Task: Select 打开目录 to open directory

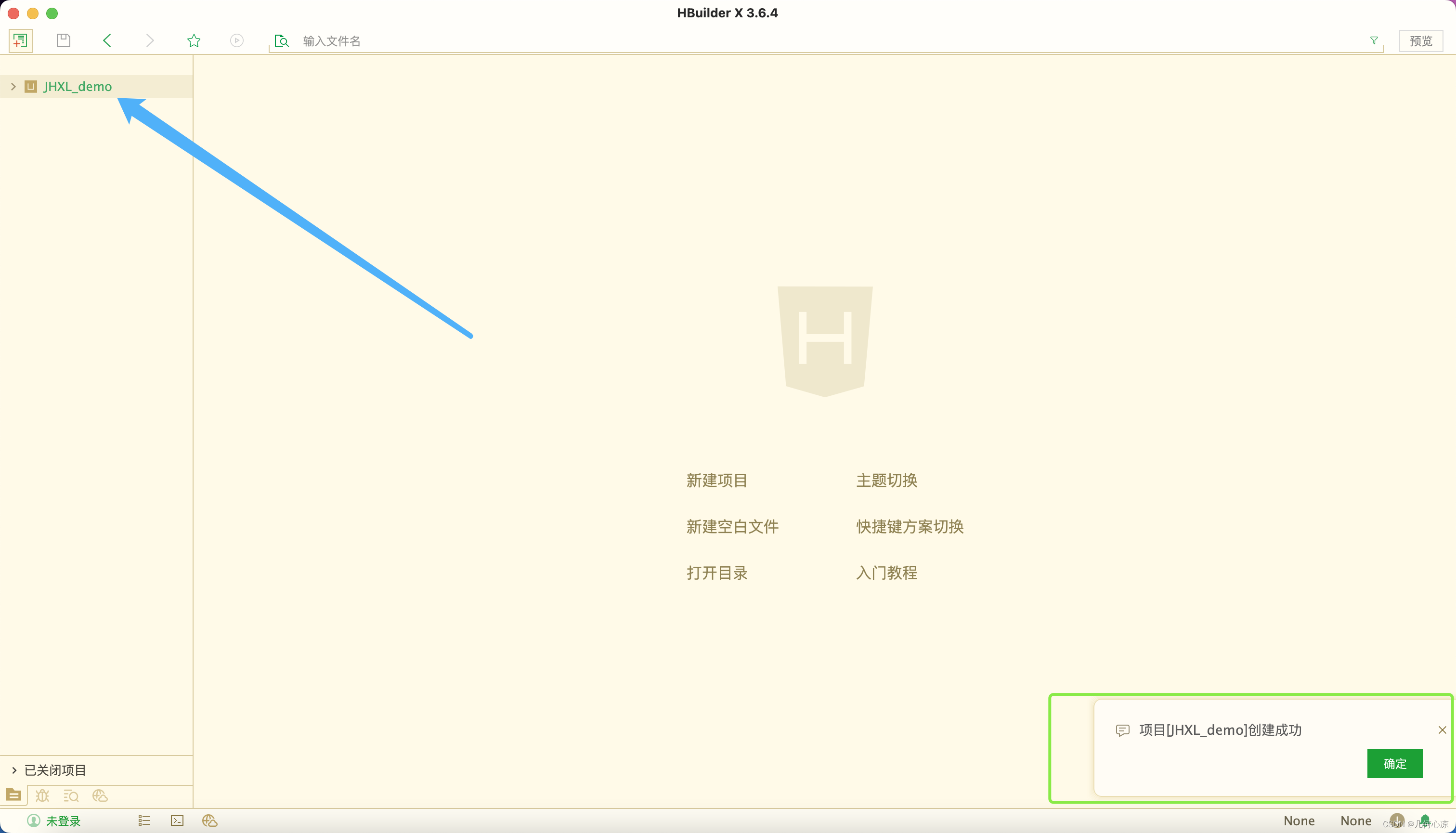Action: (717, 573)
